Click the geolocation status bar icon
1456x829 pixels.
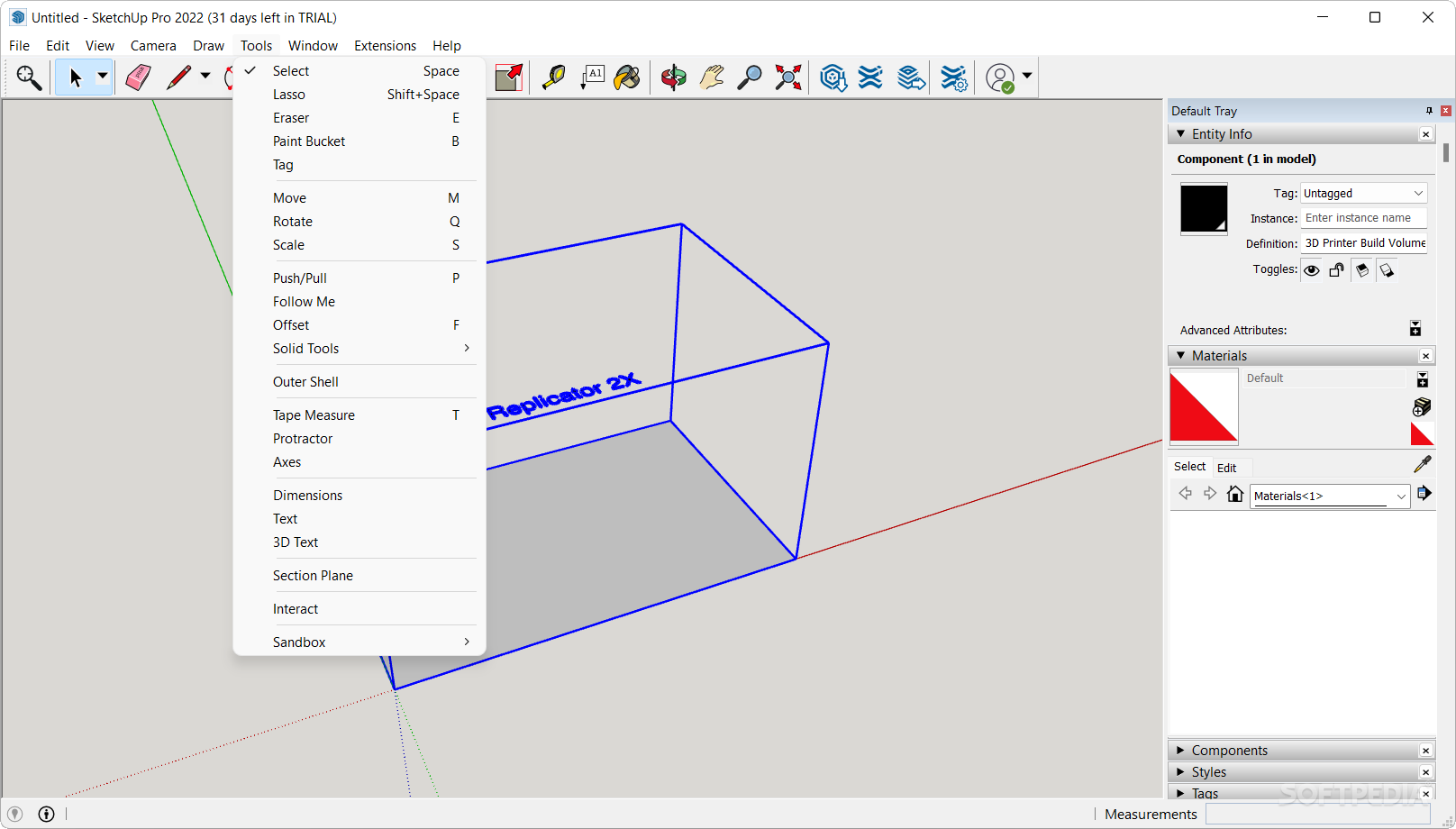pos(14,814)
